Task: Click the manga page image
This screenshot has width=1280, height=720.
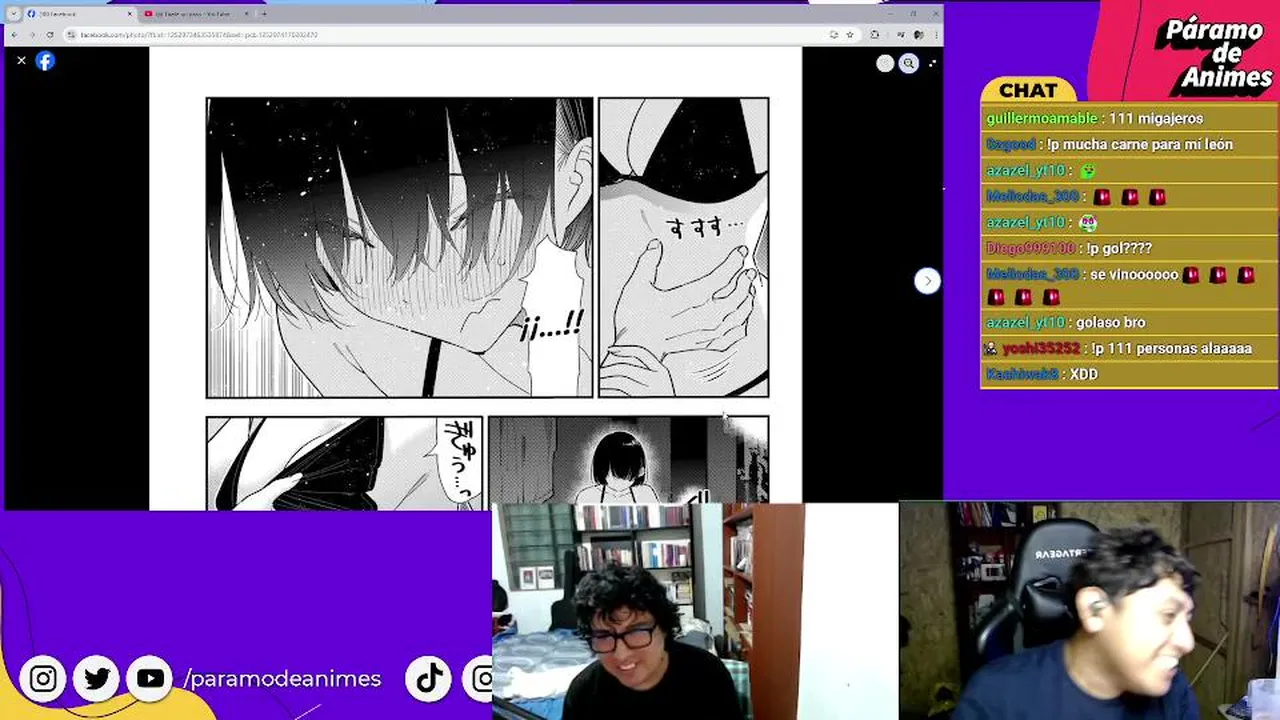Action: 476,279
